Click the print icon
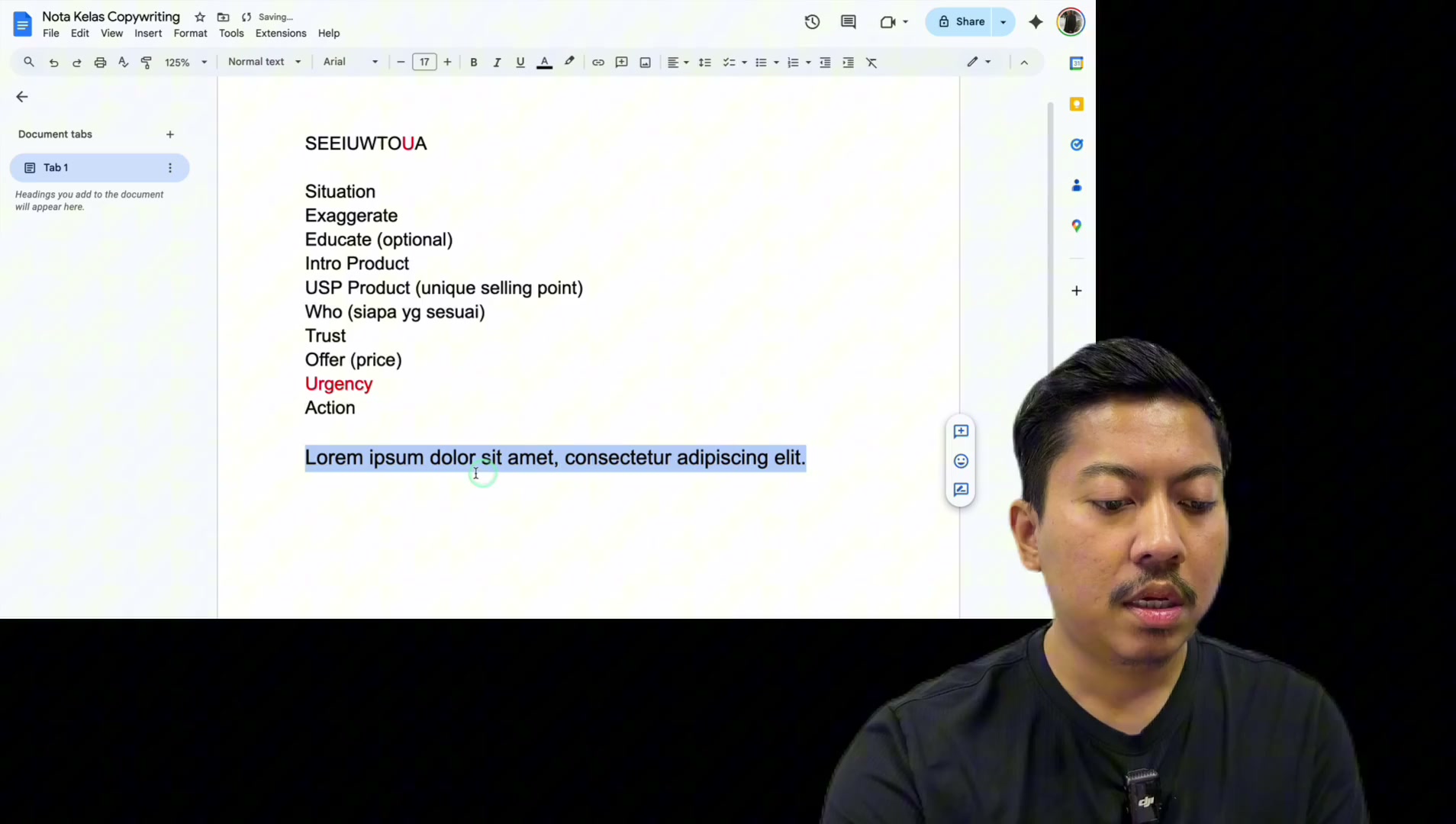This screenshot has height=824, width=1456. coord(100,63)
